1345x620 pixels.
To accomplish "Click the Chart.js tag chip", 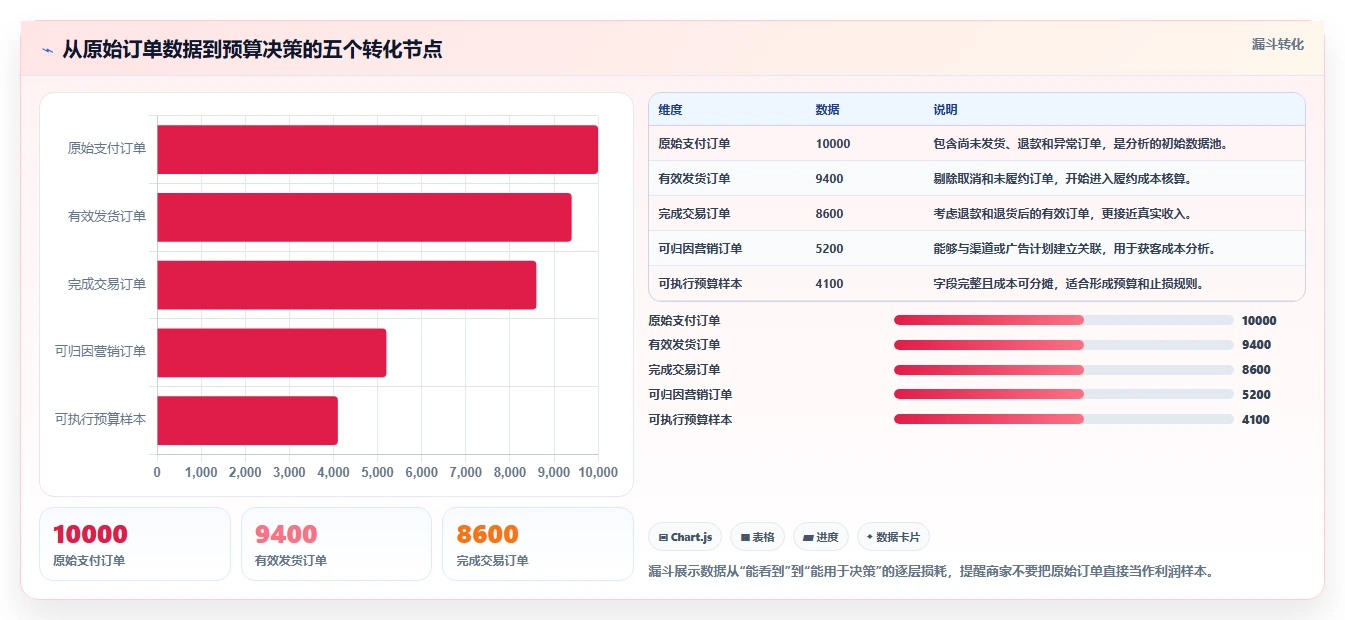I will [685, 537].
